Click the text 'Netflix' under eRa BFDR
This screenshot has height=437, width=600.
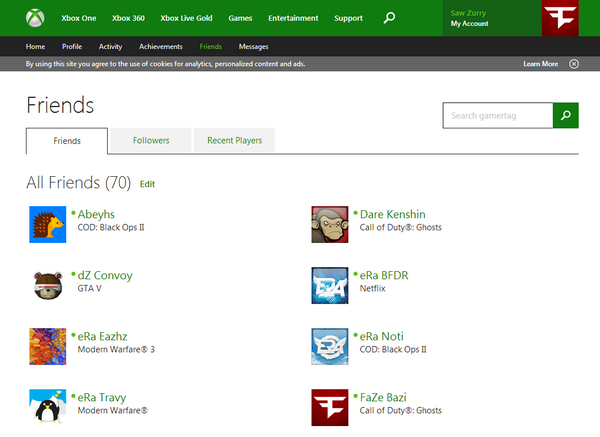372,289
